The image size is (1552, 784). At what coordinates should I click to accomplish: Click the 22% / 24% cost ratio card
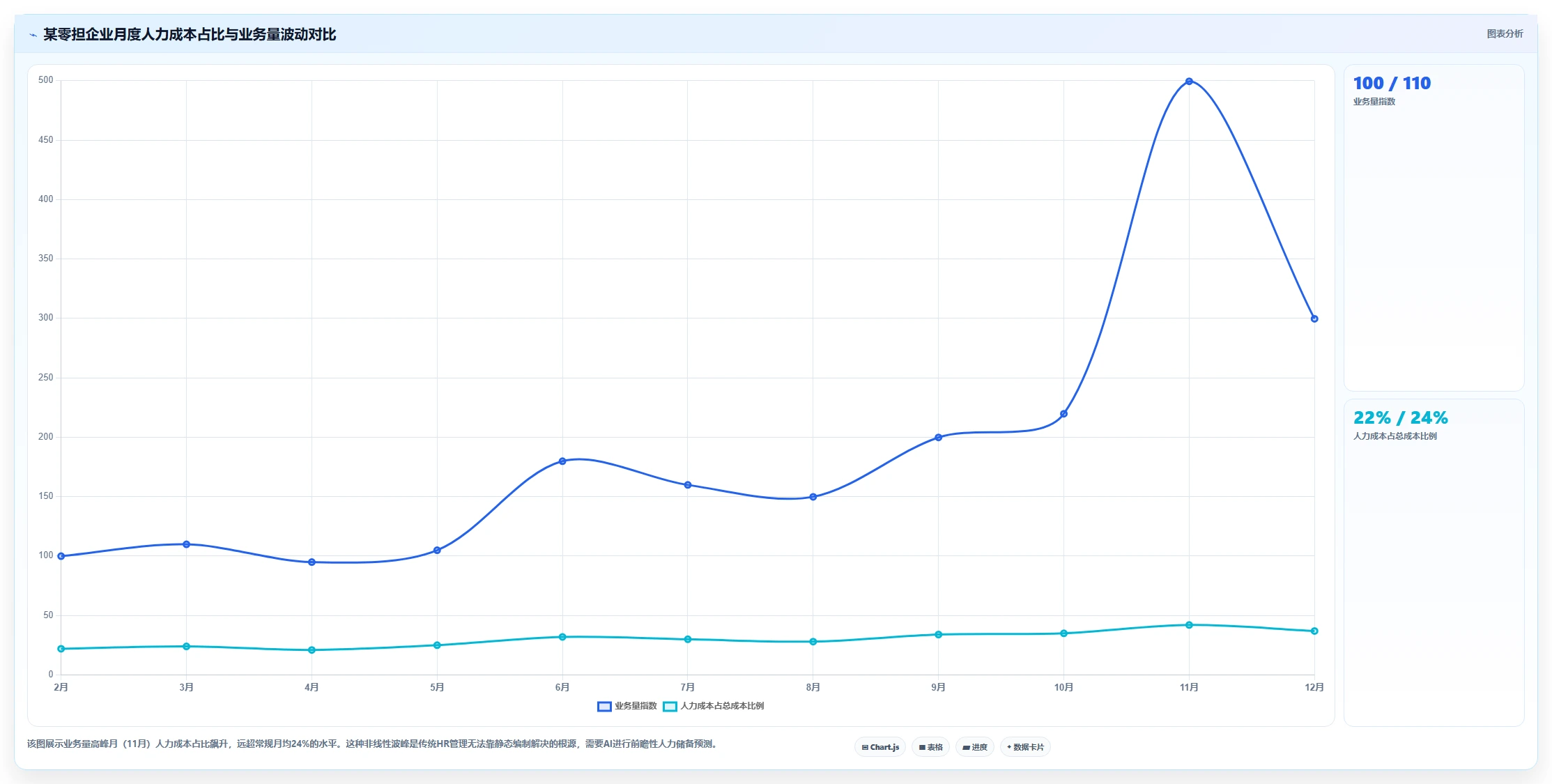(x=1434, y=562)
